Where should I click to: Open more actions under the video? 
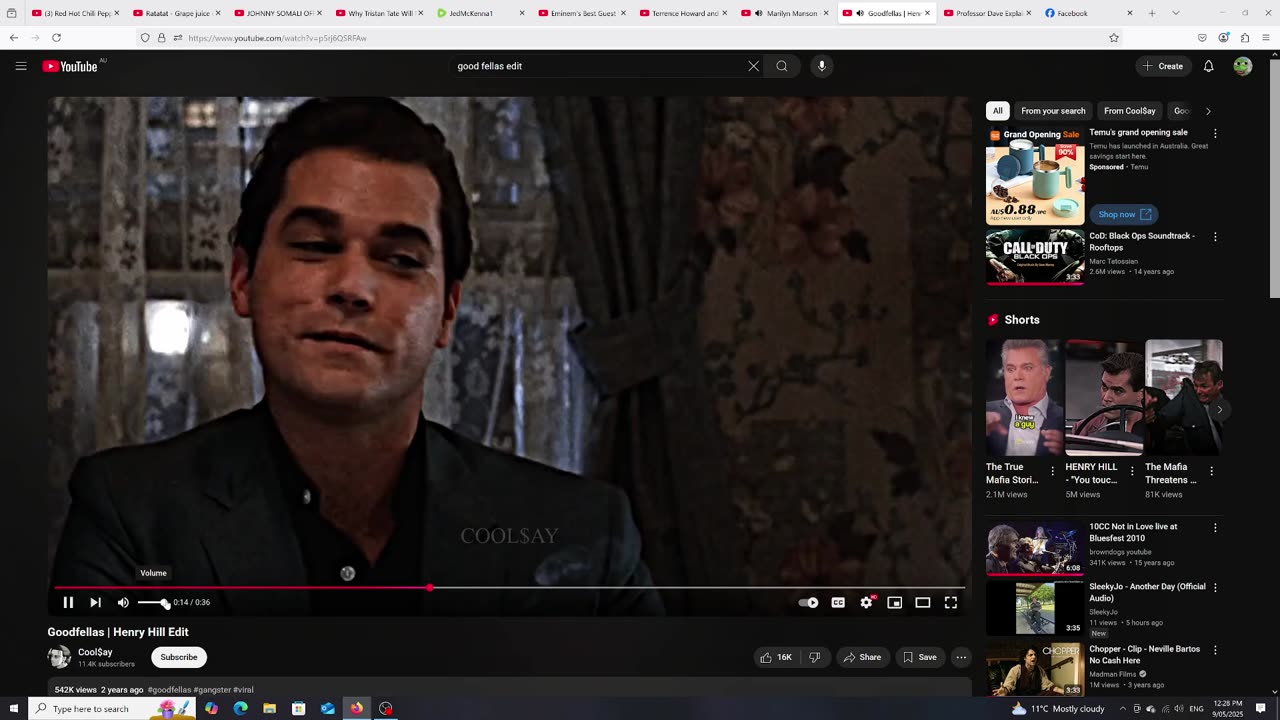click(x=961, y=657)
